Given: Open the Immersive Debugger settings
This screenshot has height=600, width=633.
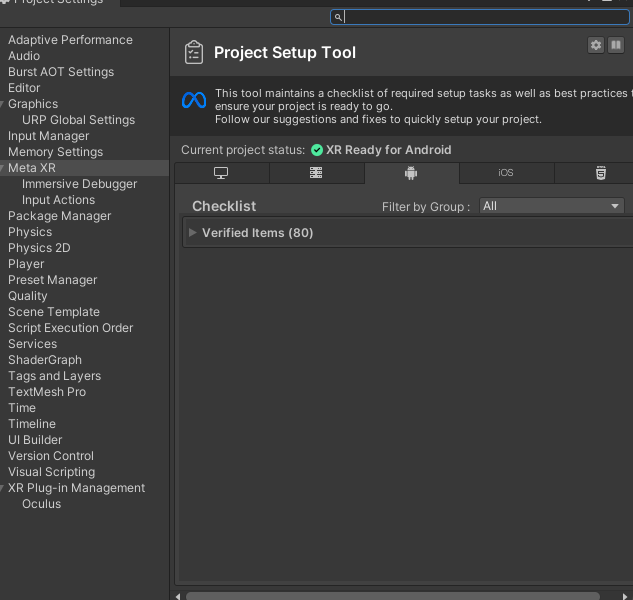Looking at the screenshot, I should (x=79, y=184).
